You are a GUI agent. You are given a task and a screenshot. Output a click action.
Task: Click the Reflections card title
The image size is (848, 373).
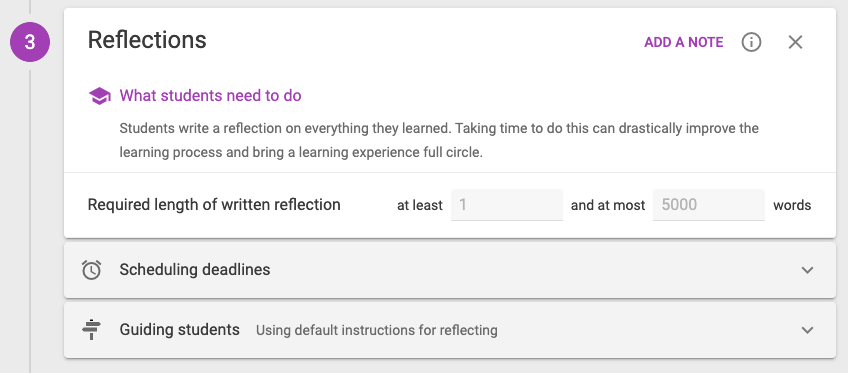[147, 40]
